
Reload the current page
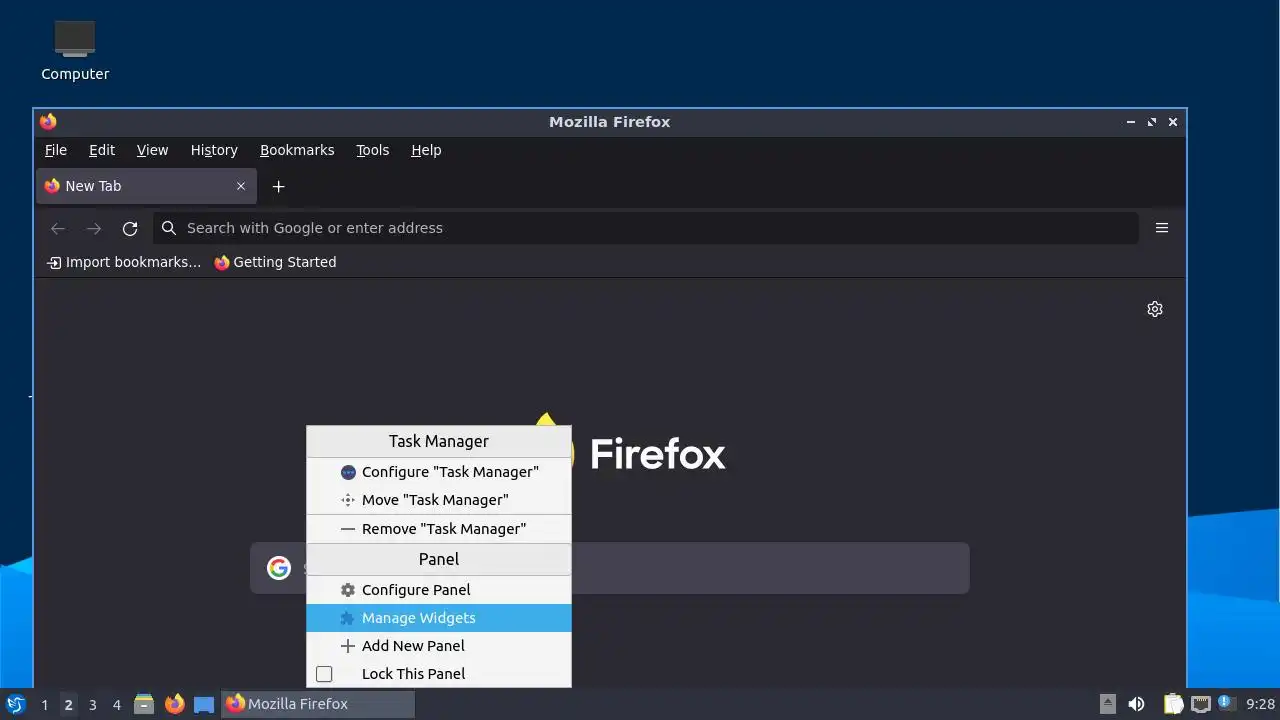[x=130, y=228]
